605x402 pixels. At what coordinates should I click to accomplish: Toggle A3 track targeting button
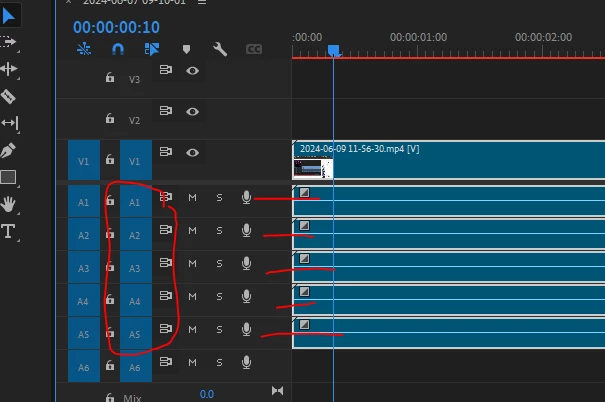[136, 268]
